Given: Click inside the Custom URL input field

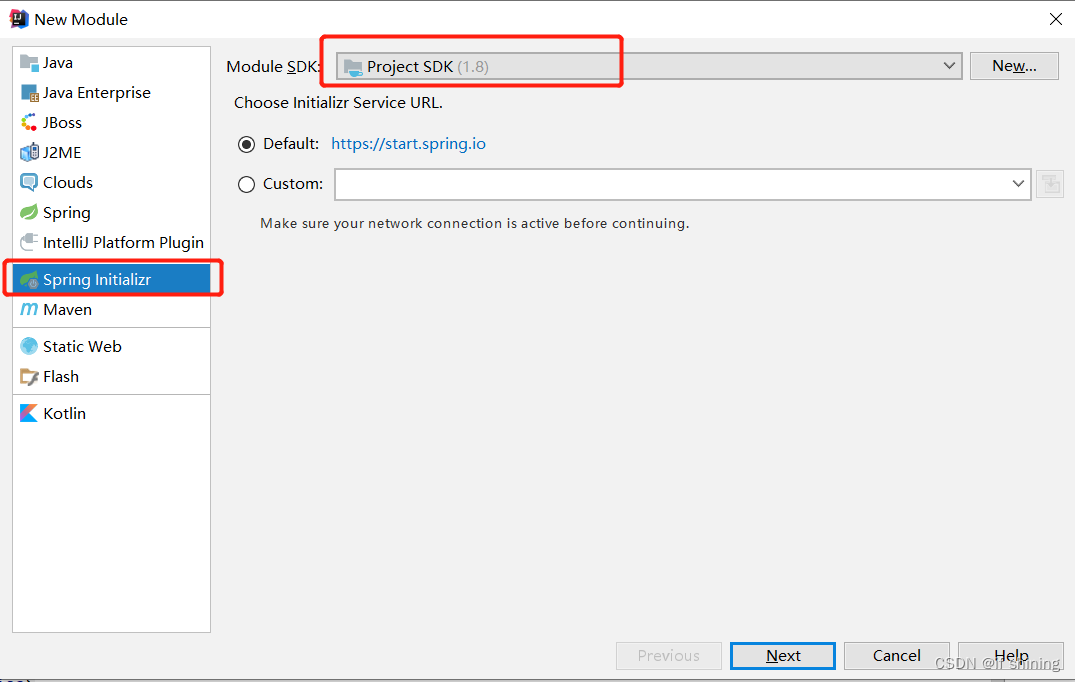Looking at the screenshot, I should pos(672,184).
